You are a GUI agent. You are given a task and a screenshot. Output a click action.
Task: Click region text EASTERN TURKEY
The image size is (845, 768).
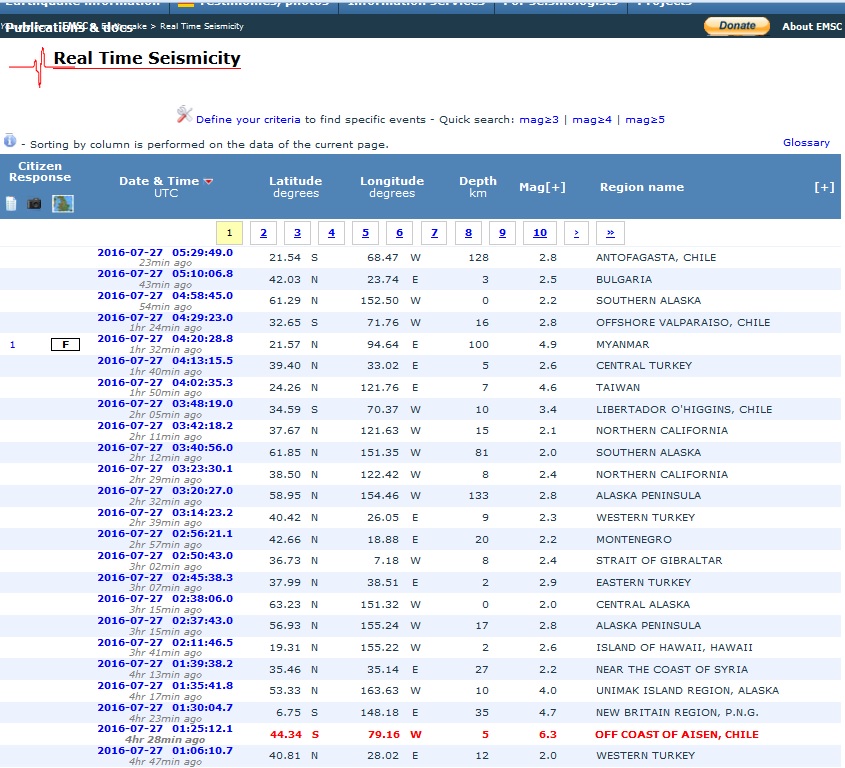coord(643,583)
